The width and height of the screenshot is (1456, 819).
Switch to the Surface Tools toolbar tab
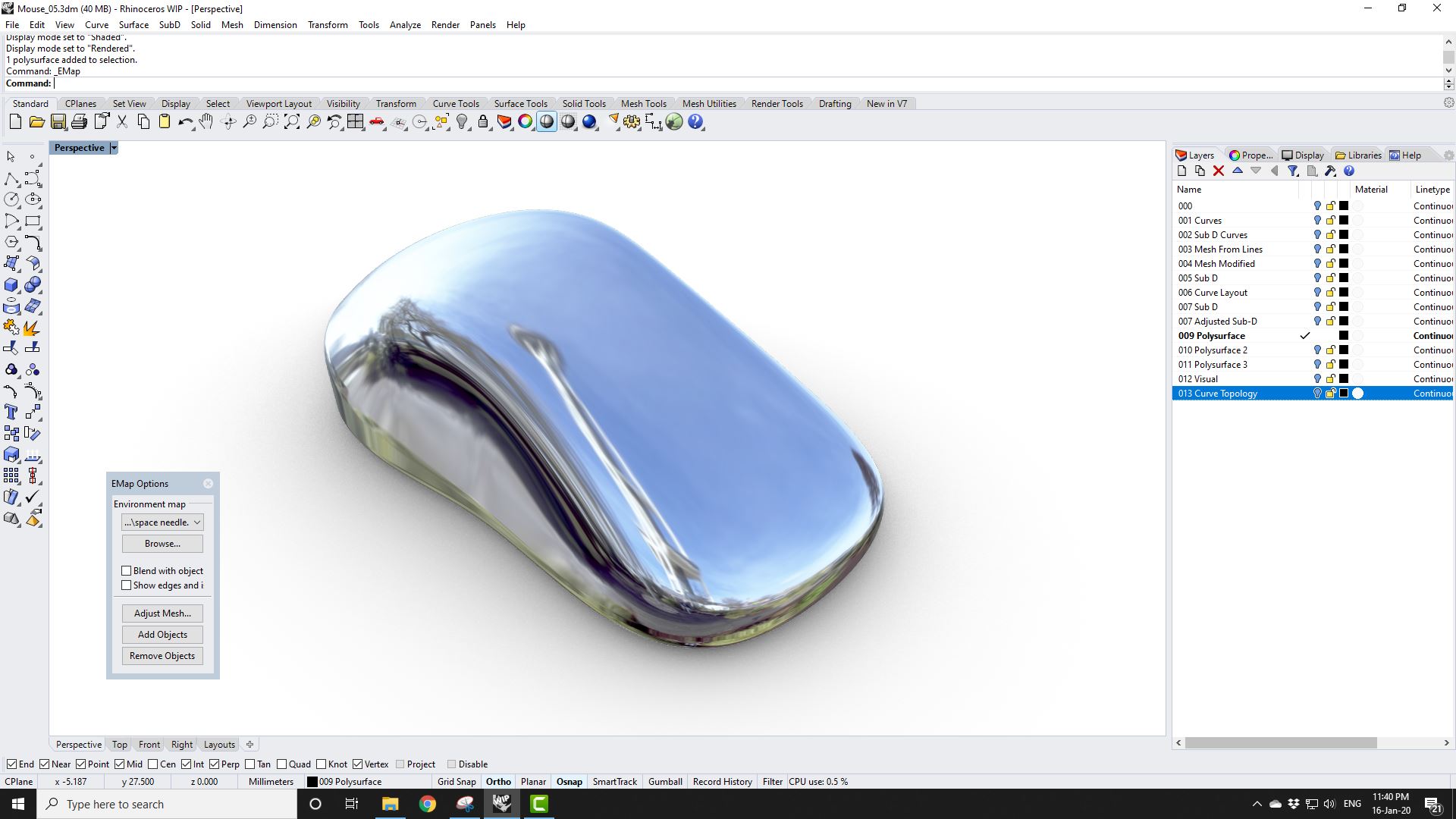(x=520, y=104)
